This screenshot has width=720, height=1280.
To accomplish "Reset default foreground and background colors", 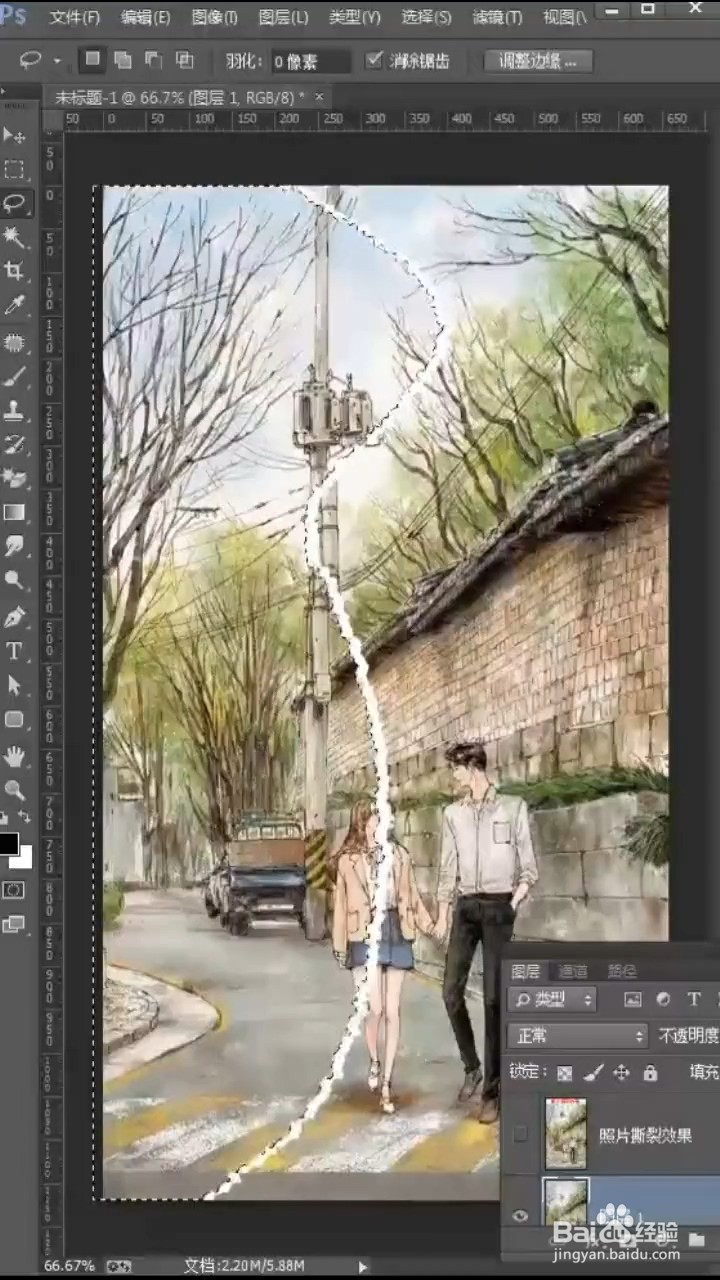I will tap(5, 818).
